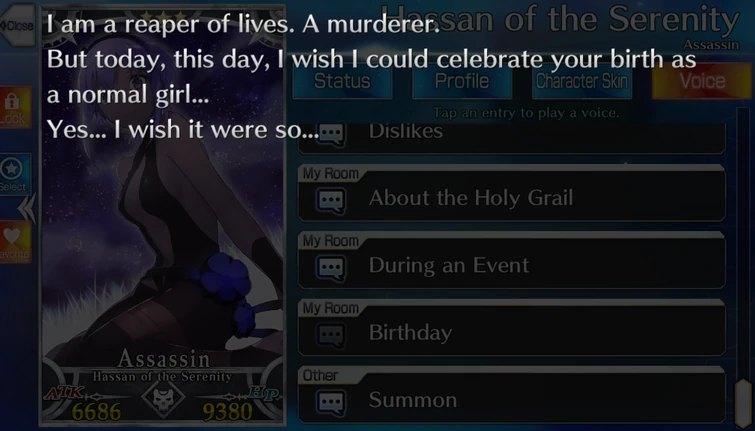Viewport: 755px width, 431px height.
Task: Click speech bubble icon beside During an Event
Action: (x=331, y=266)
